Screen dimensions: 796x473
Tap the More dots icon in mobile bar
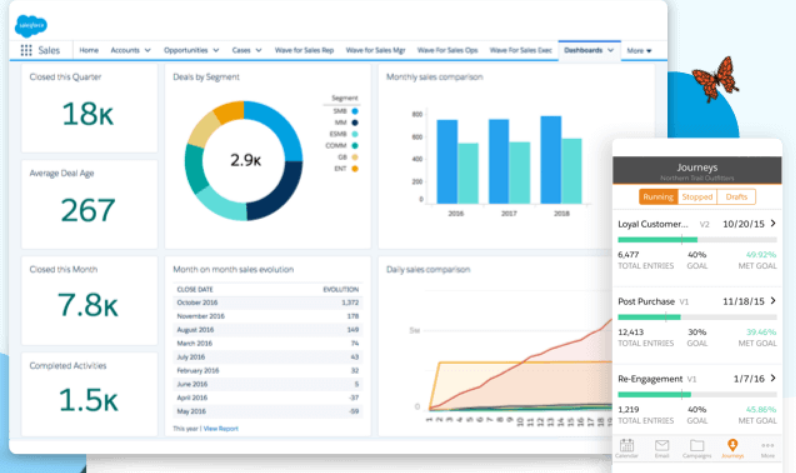click(767, 447)
